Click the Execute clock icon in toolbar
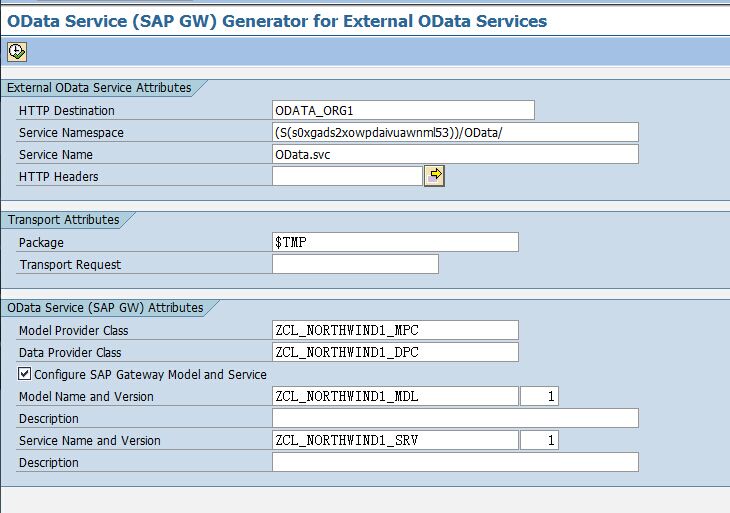This screenshot has width=730, height=513. (16, 51)
